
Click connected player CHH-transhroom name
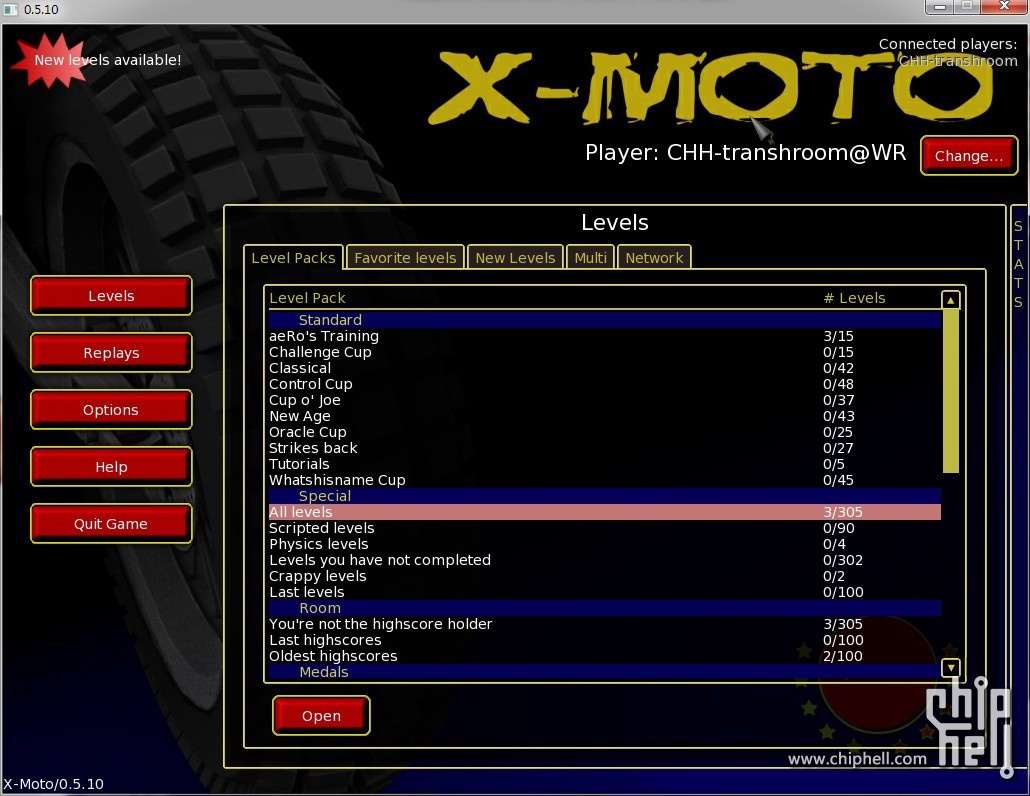coord(958,61)
